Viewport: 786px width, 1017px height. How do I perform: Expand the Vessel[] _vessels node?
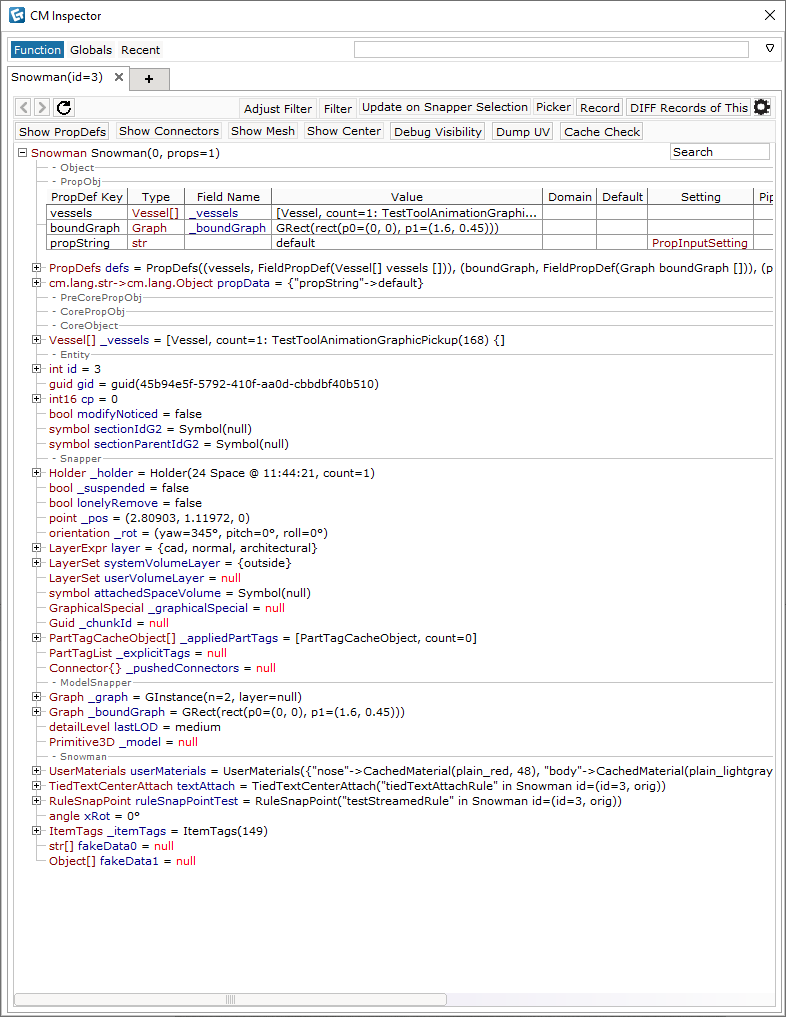[x=36, y=340]
